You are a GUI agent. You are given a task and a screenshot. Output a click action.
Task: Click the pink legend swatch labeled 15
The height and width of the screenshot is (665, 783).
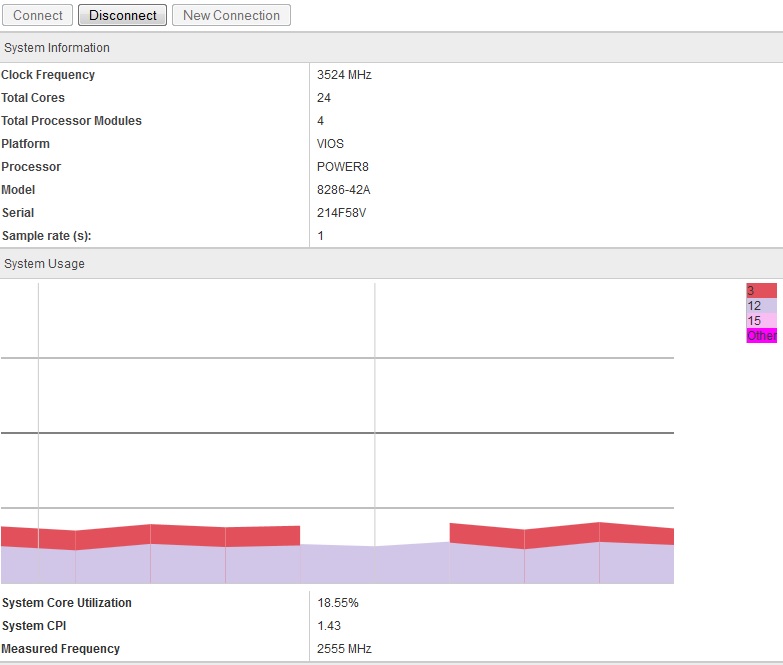[762, 321]
